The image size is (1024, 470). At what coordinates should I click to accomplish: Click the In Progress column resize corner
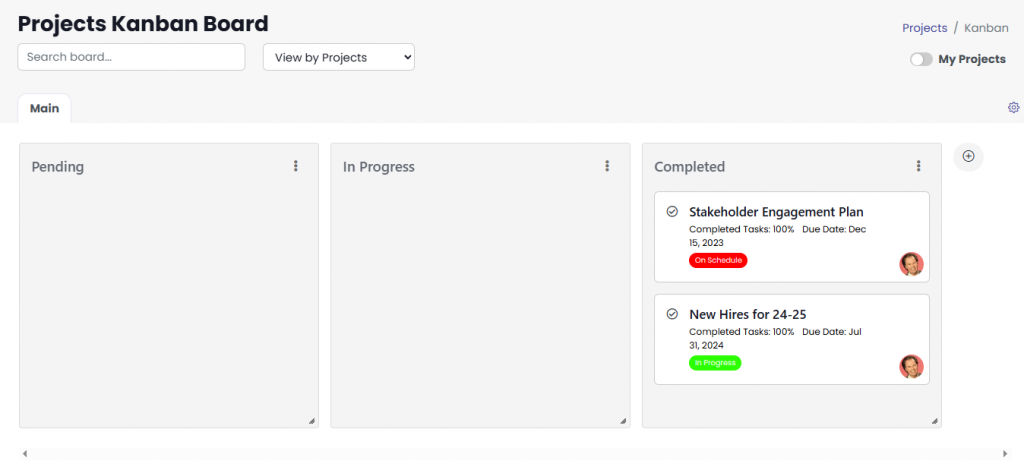click(x=623, y=421)
